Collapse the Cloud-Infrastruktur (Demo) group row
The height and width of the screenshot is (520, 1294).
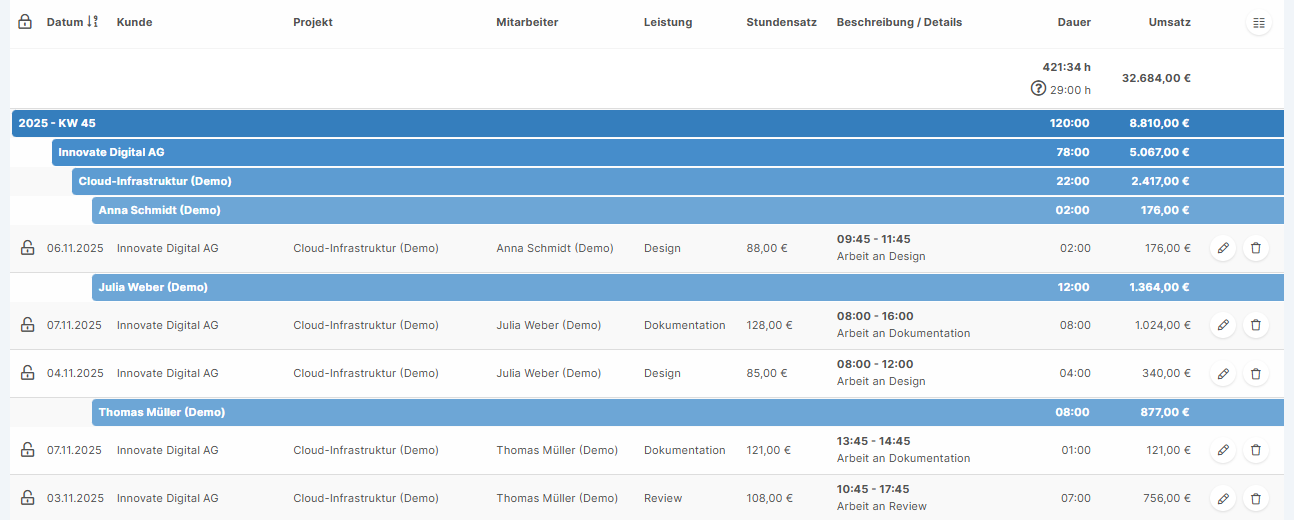coord(678,181)
